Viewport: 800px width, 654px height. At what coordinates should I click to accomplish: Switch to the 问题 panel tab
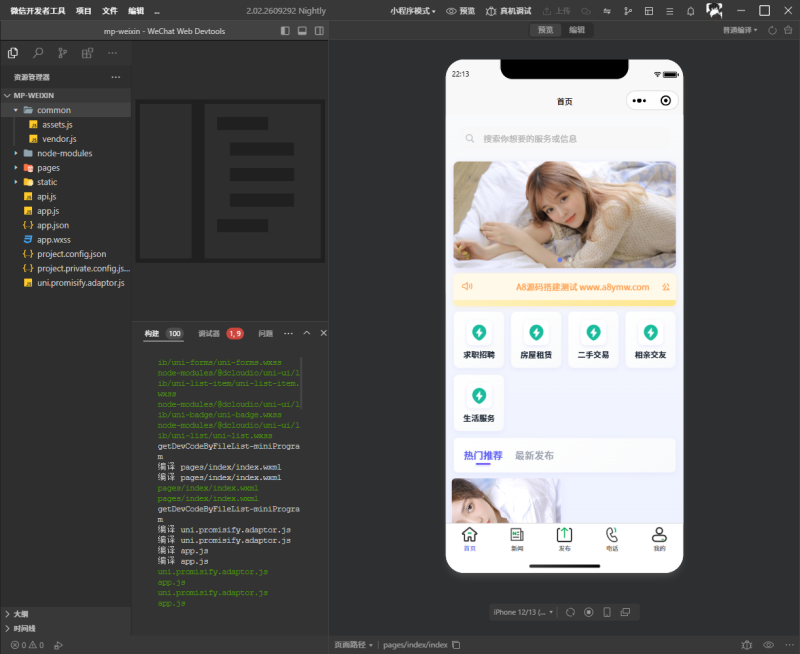pos(265,334)
